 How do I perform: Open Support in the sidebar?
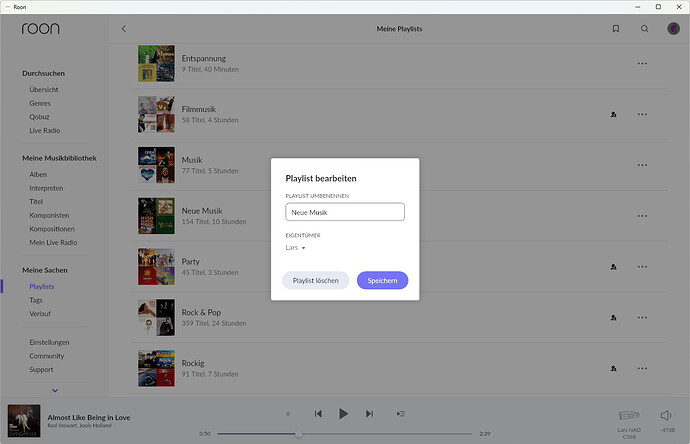[x=41, y=370]
